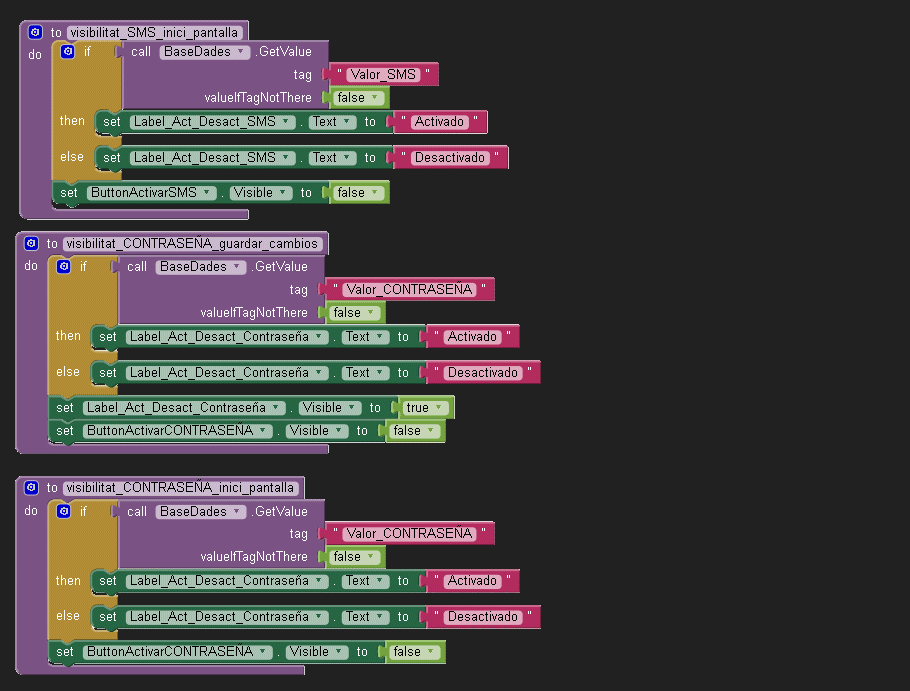Click gear icon on visibilitat_SMS_inici_pantalla procedure block
This screenshot has height=691, width=910.
(x=35, y=32)
